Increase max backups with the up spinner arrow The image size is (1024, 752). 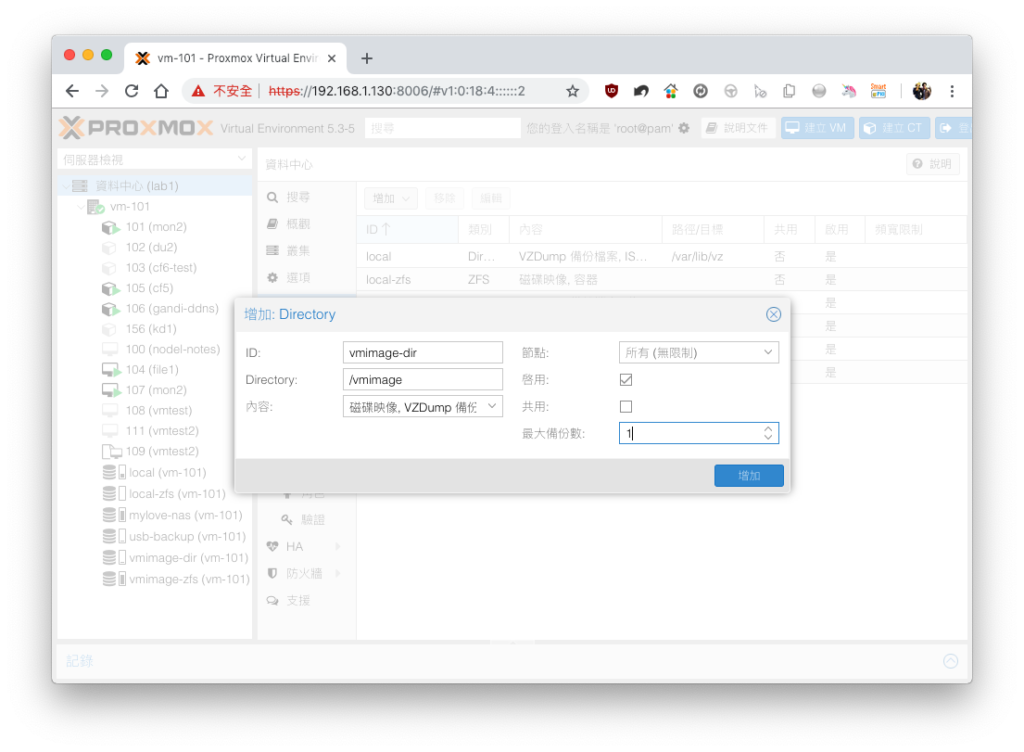tap(768, 428)
